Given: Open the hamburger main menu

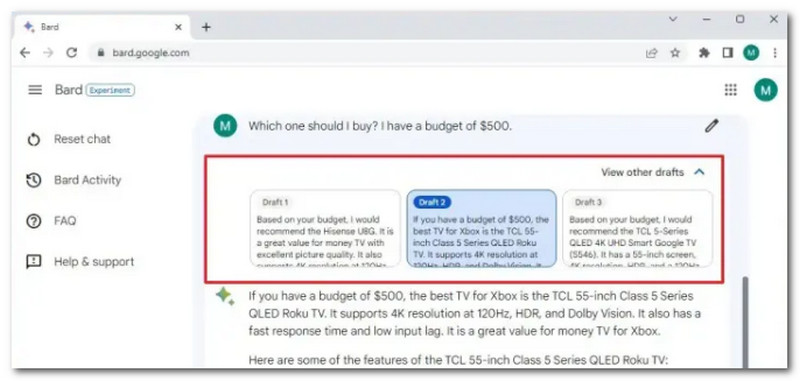Looking at the screenshot, I should 35,90.
